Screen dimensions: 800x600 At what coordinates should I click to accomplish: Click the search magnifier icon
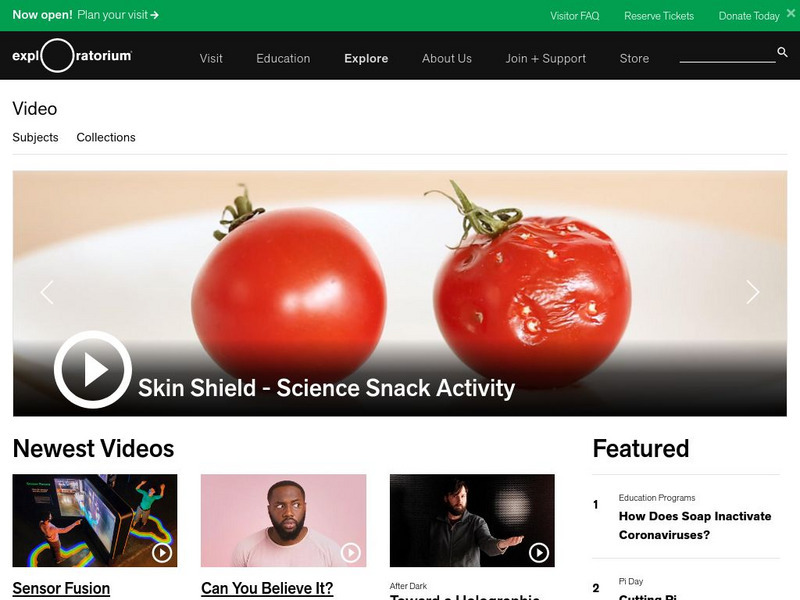(x=782, y=52)
